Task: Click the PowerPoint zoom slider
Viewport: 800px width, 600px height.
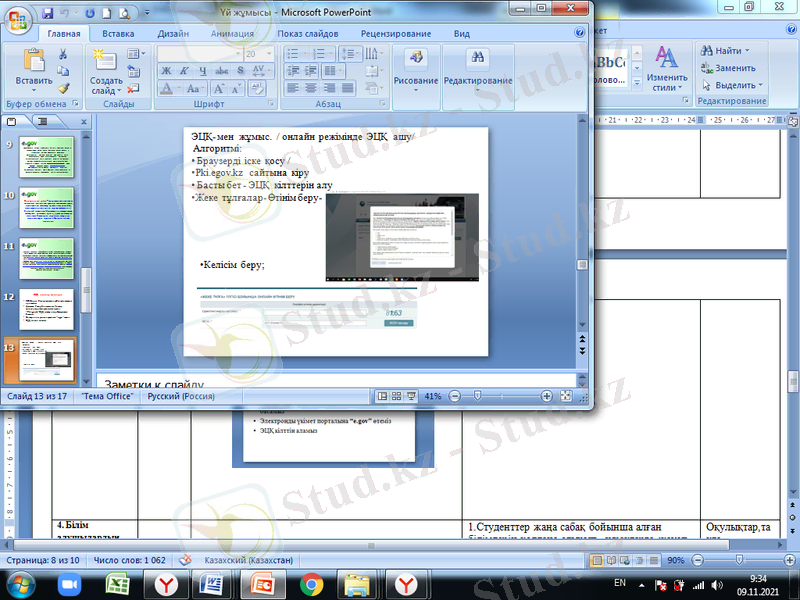Action: 478,396
